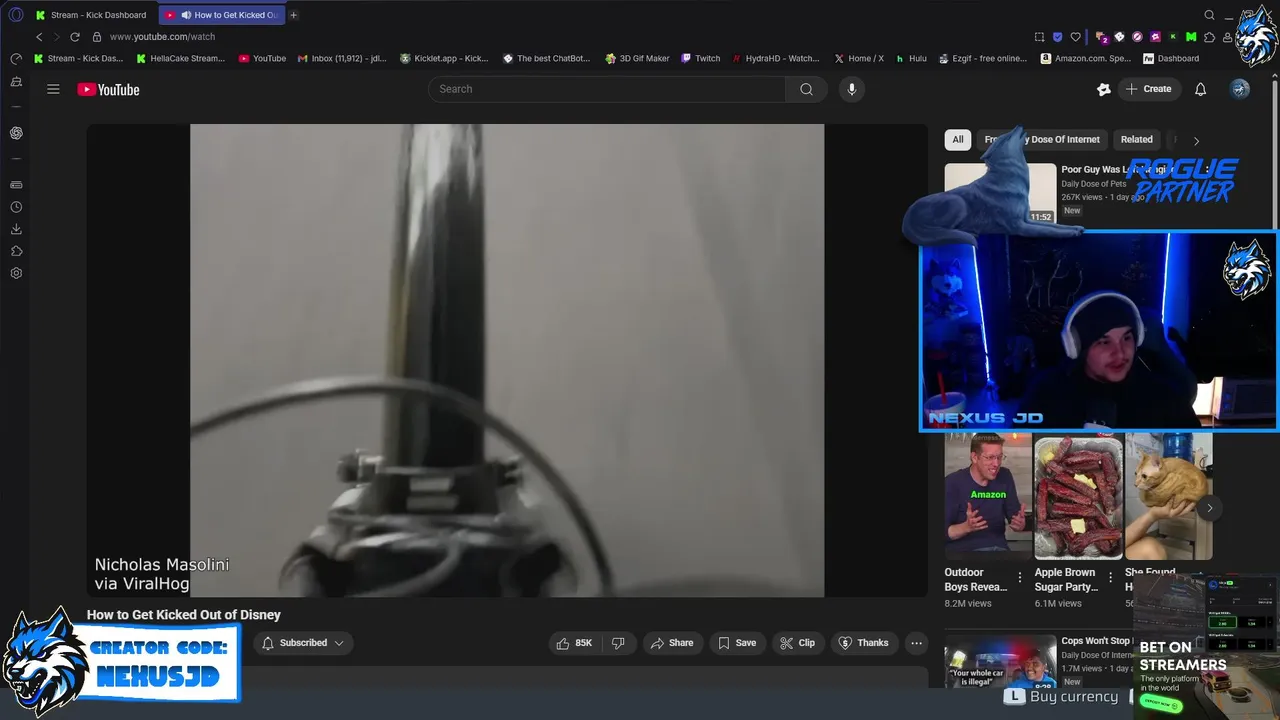
Task: Open the Ezgif bookmark
Action: pos(983,59)
